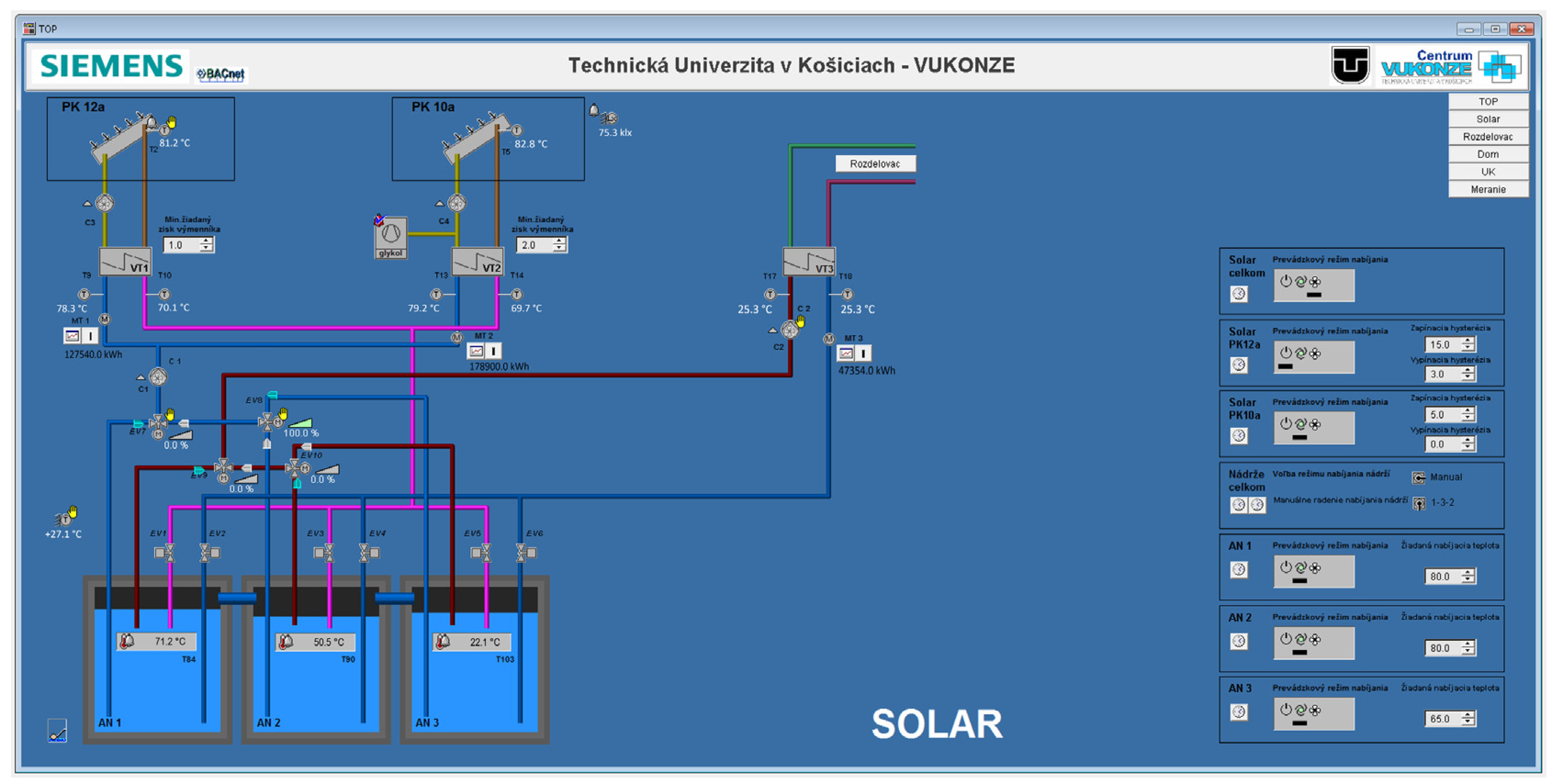Open the Meranie navigation tab
The image size is (1557, 784).
tap(1488, 189)
